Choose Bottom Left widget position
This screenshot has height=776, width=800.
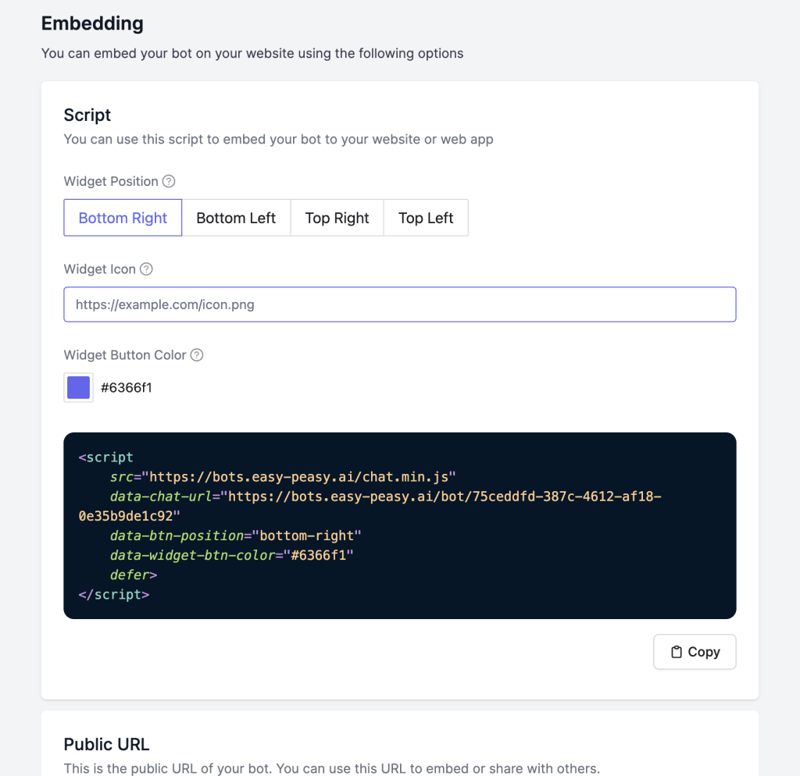click(x=236, y=218)
